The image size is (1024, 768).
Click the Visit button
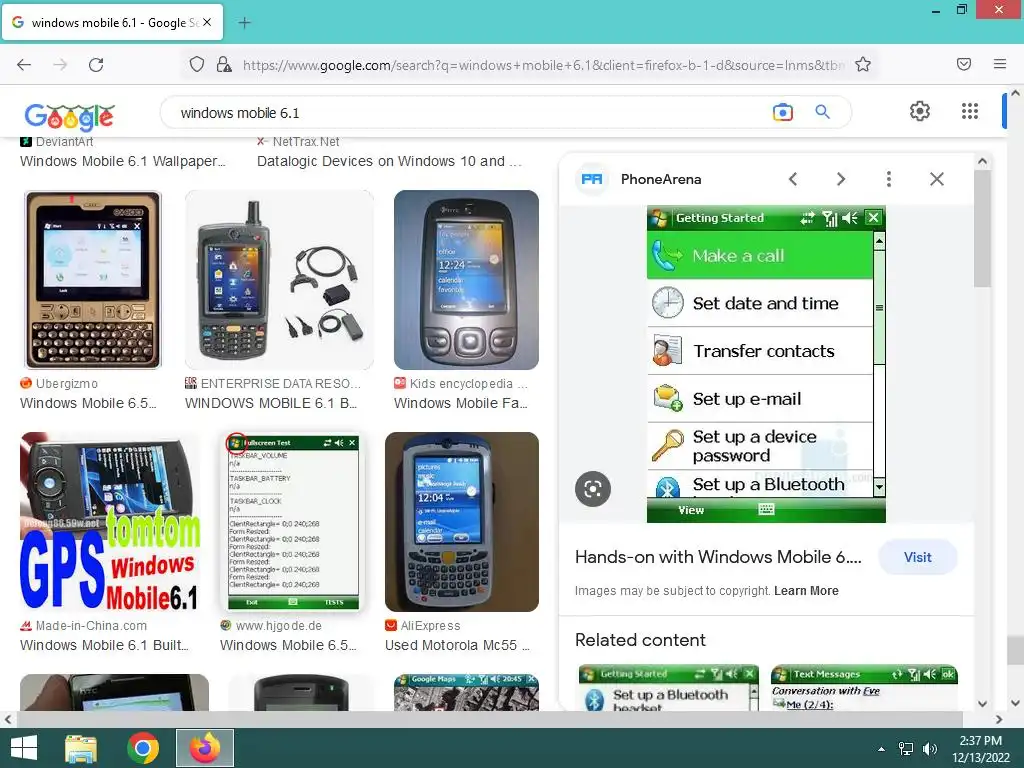(x=918, y=557)
